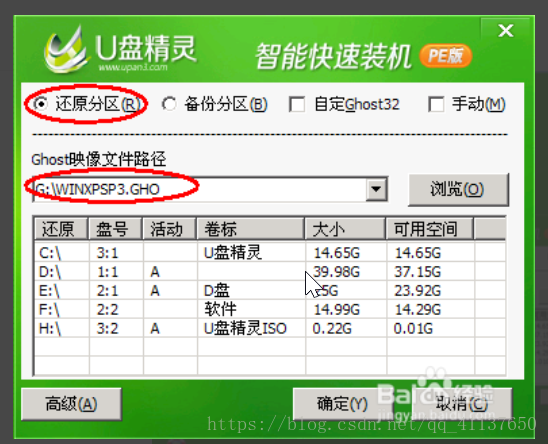548x444 pixels.
Task: Select the E:\ partition row
Action: (270, 291)
